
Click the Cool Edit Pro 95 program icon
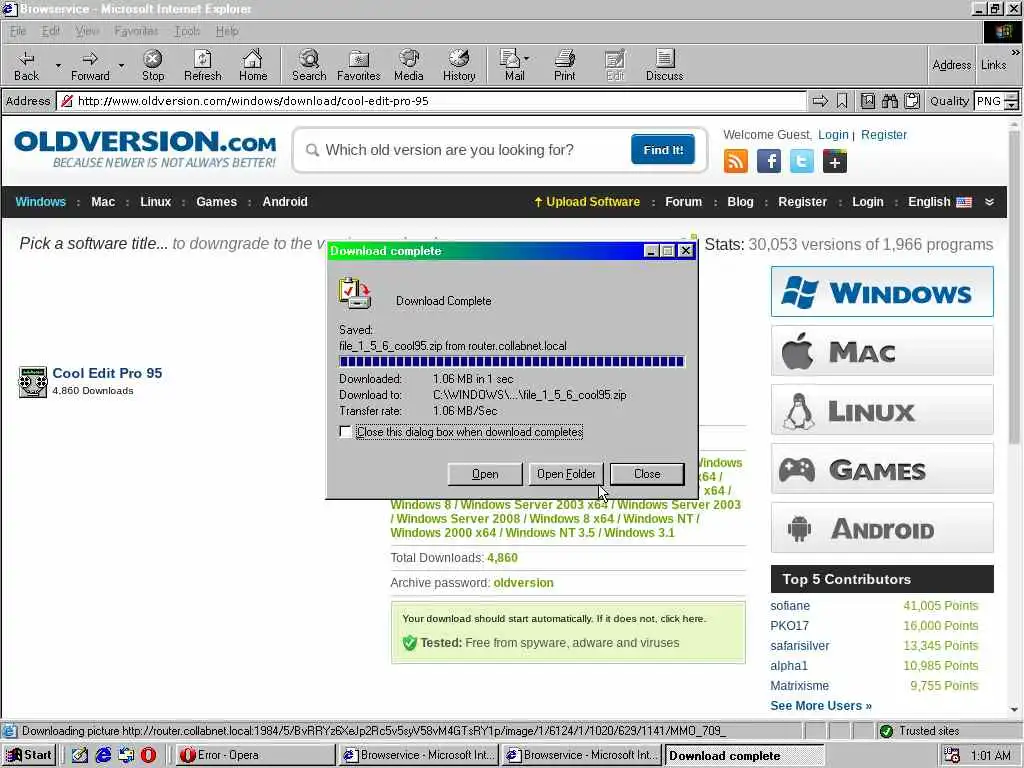tap(33, 382)
